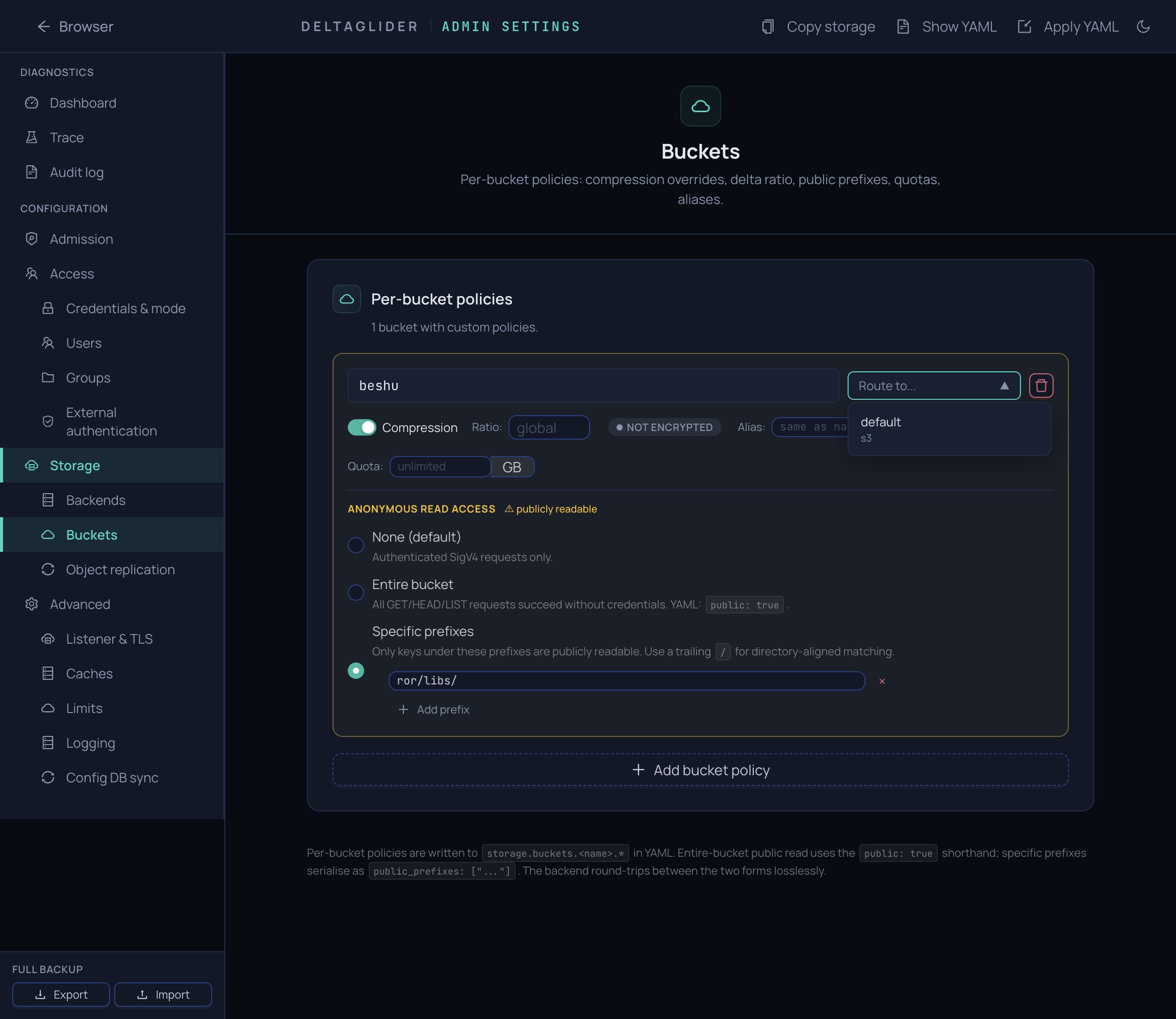Screen dimensions: 1176x1019
Task: Toggle dark mode with the moon icon
Action: [x=1143, y=26]
